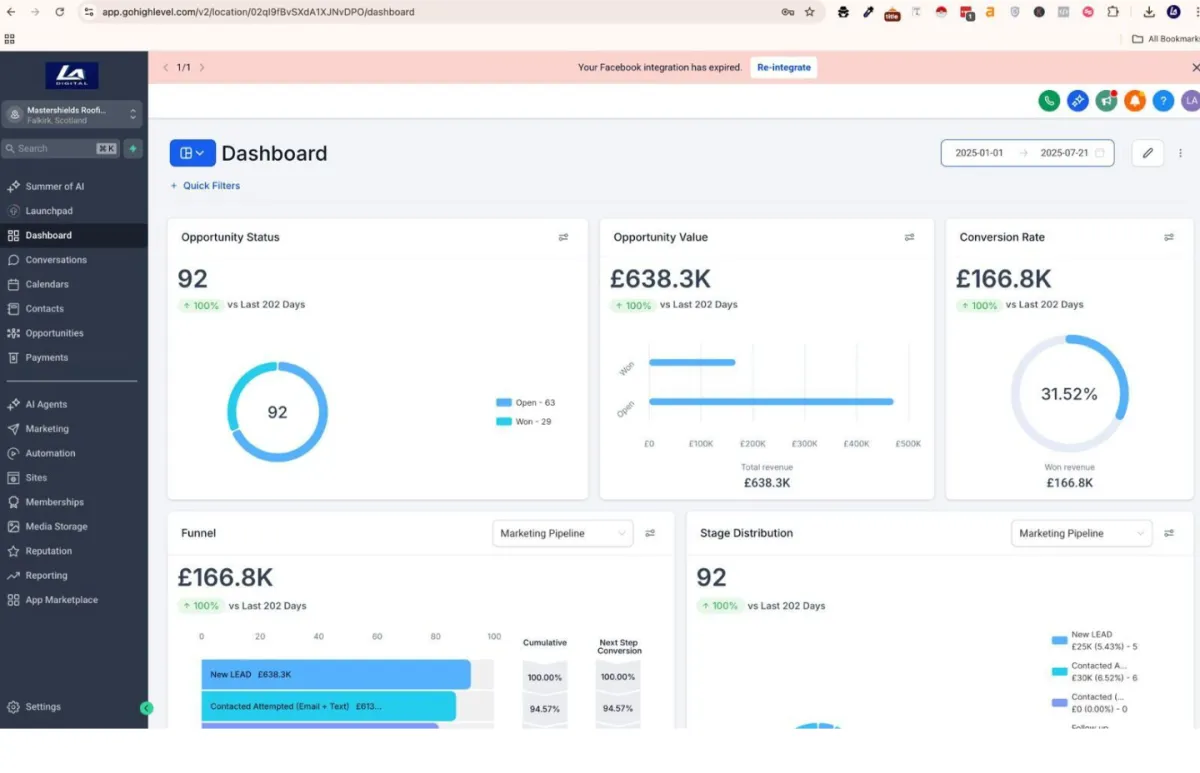
Task: Click the end date 2025-07-21
Action: click(1064, 153)
